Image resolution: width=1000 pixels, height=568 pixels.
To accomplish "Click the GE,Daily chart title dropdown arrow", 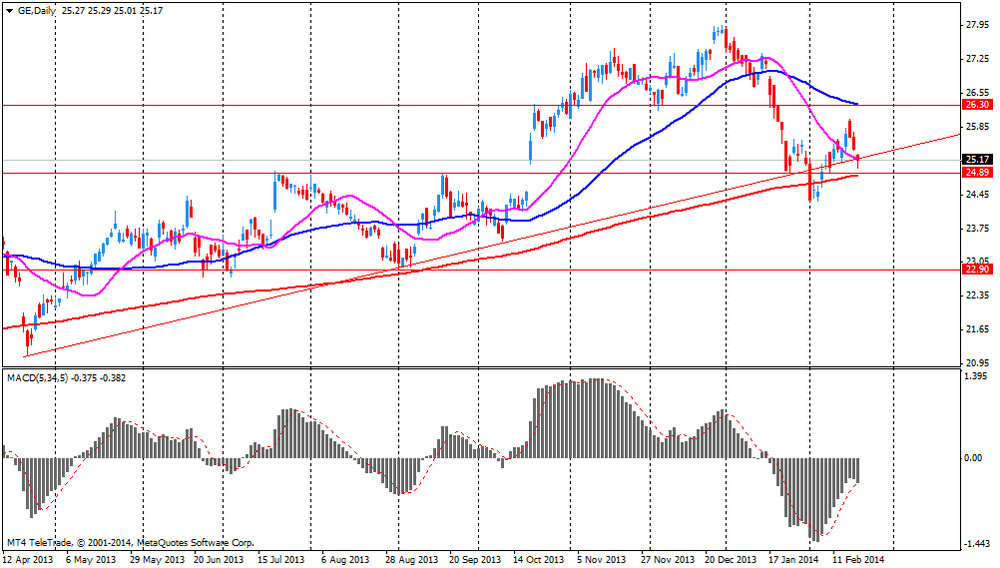I will coord(10,11).
